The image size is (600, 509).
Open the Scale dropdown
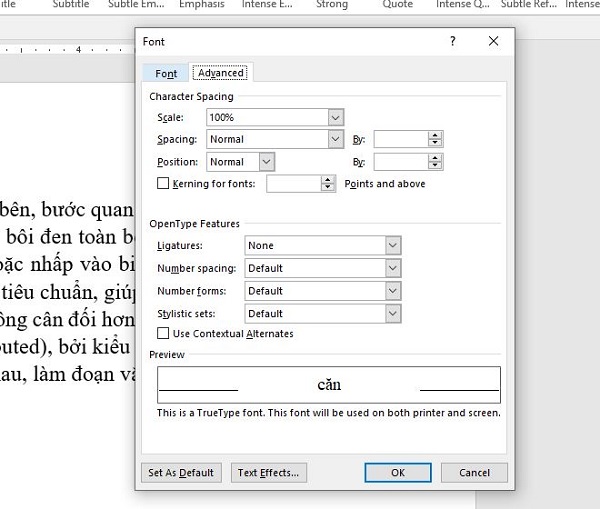[335, 117]
